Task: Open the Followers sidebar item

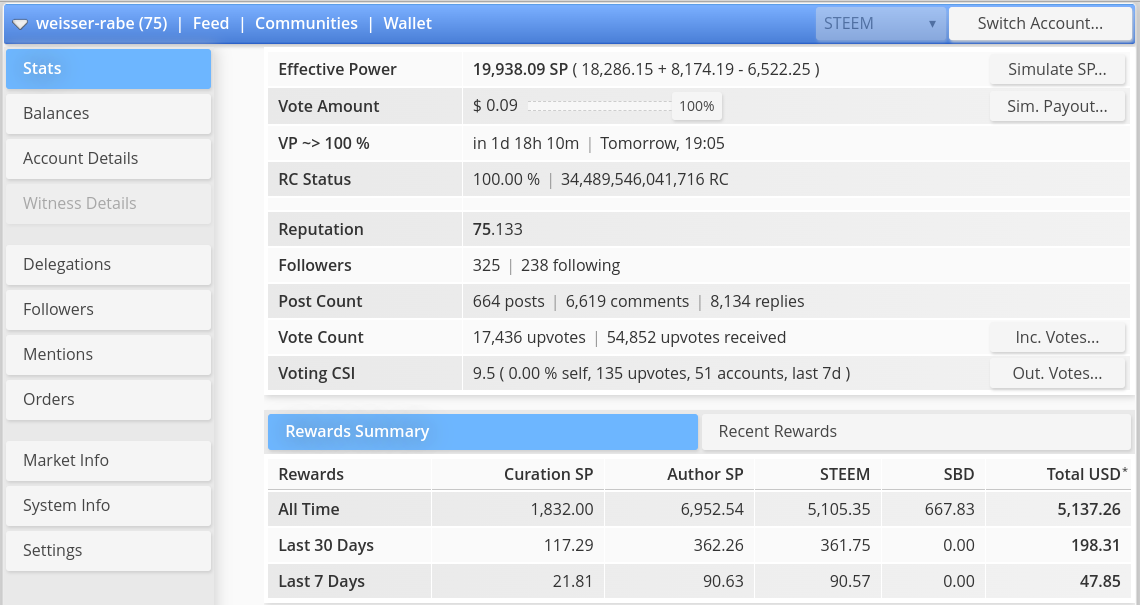Action: (108, 309)
